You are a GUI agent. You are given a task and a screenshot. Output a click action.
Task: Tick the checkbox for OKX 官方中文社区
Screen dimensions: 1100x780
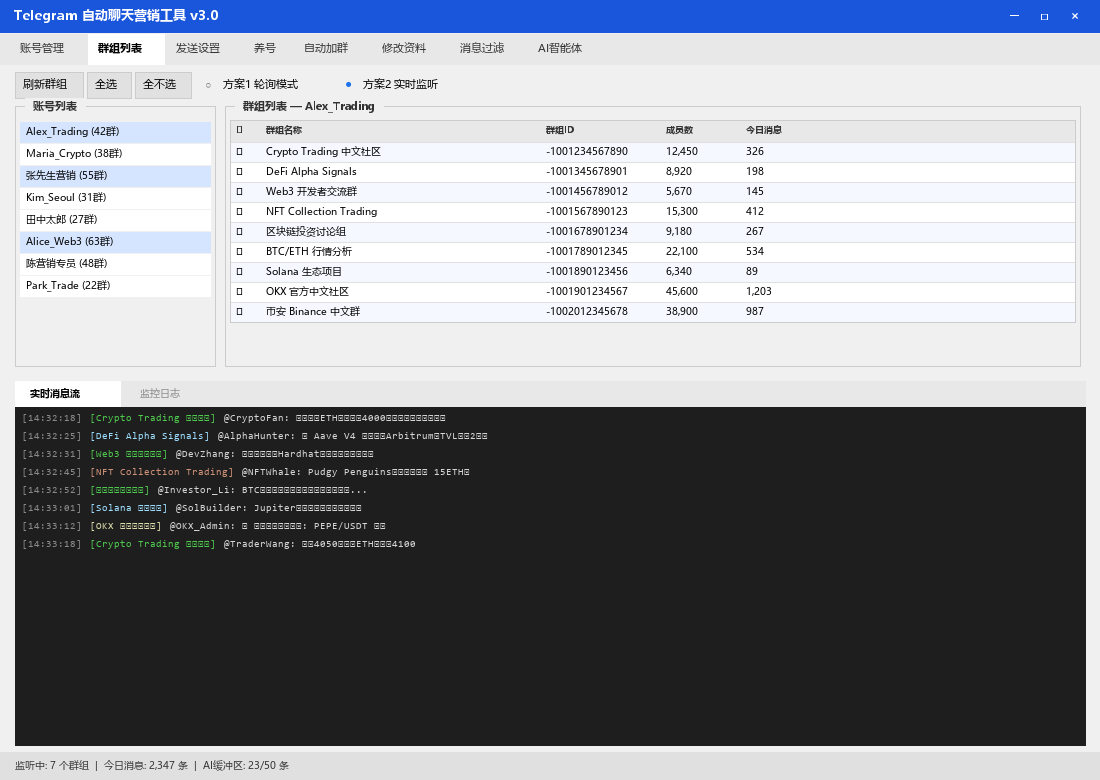click(239, 292)
